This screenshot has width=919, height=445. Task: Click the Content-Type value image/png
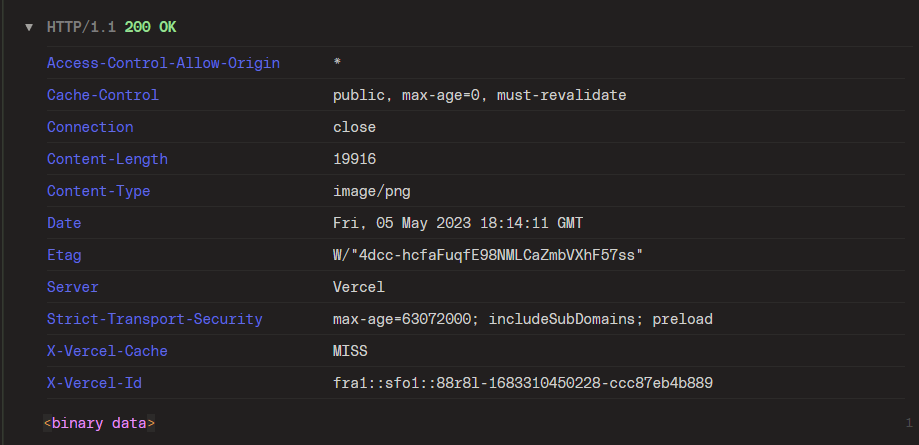[372, 191]
